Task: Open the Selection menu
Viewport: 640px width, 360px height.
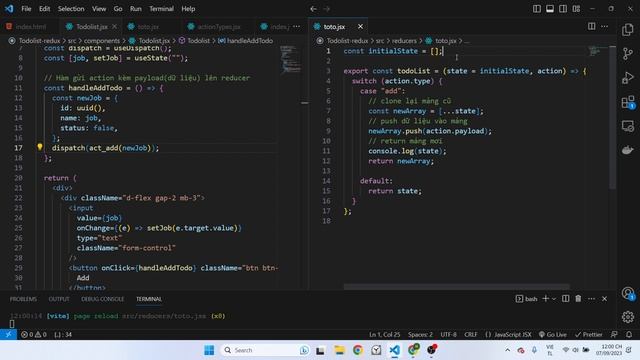Action: point(71,9)
